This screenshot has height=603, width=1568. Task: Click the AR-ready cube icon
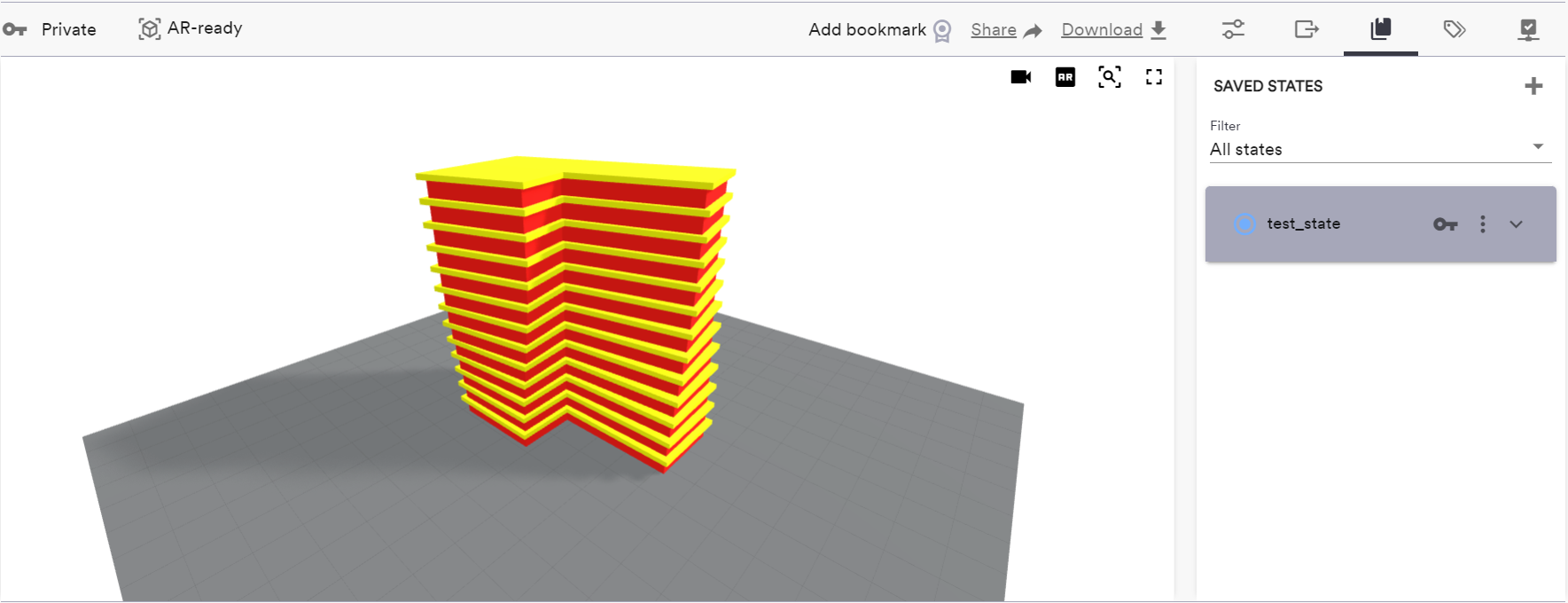(149, 29)
